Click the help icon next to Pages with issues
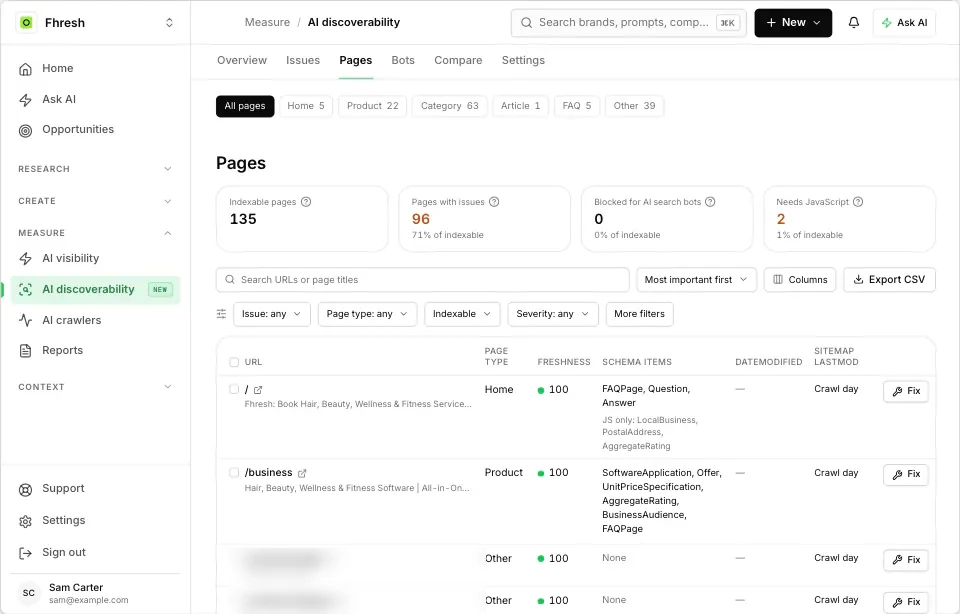 coord(494,202)
